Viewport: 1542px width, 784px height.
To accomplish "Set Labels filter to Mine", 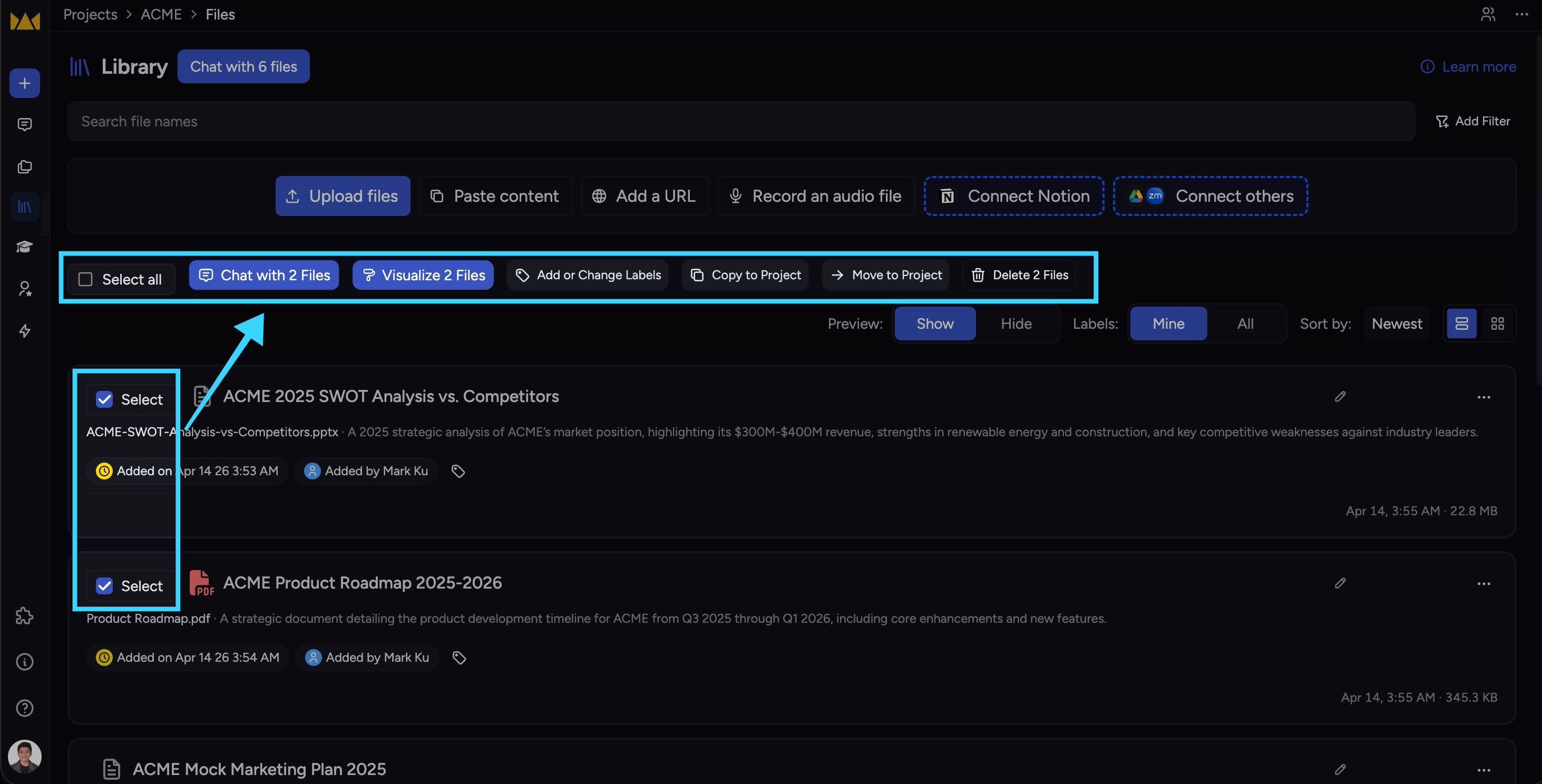I will [1168, 324].
